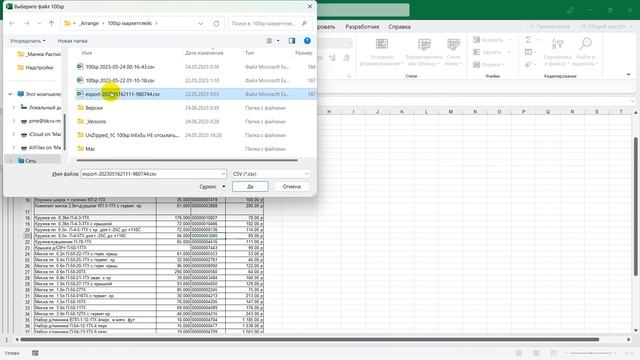Click Excel vertical scrollbar

click(636, 206)
